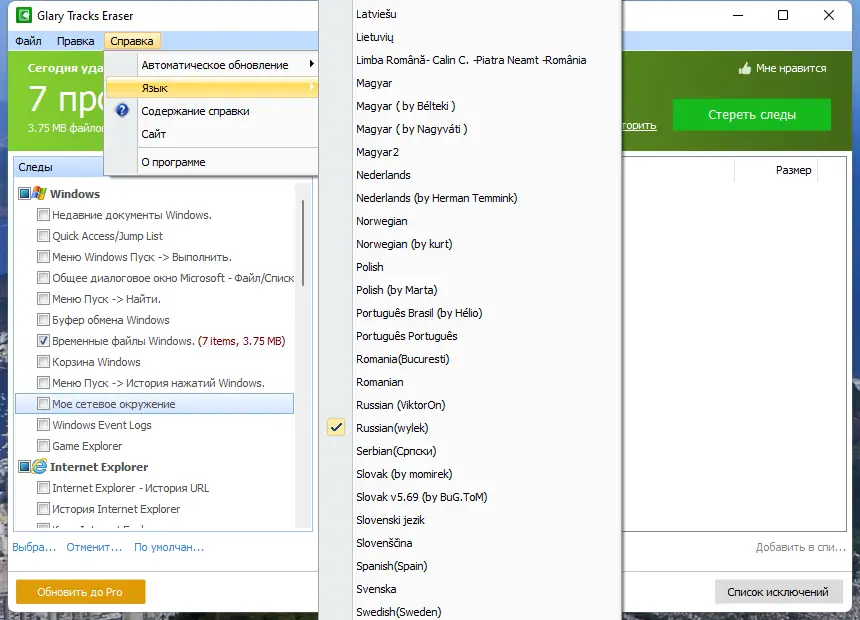Click the Мне нравится link
This screenshot has width=860, height=620.
tap(791, 68)
